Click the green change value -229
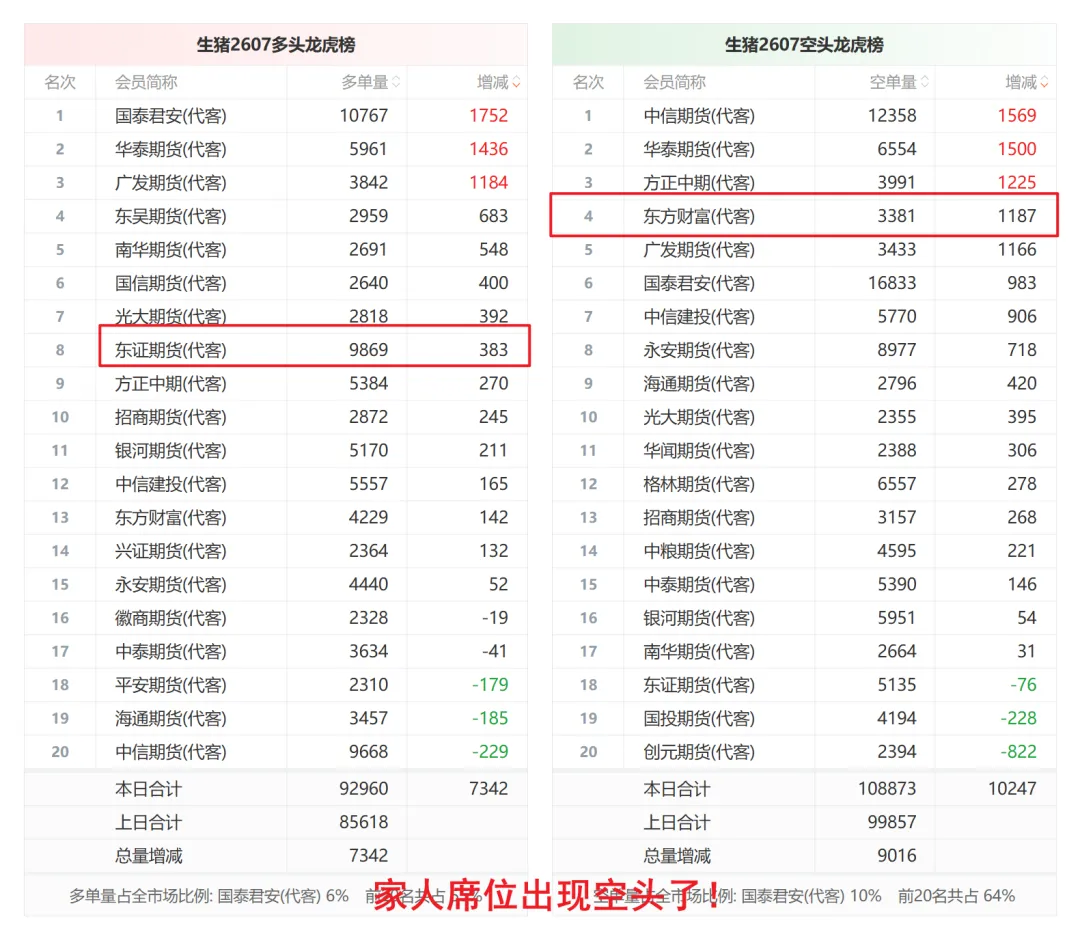The width and height of the screenshot is (1080, 930). click(490, 752)
